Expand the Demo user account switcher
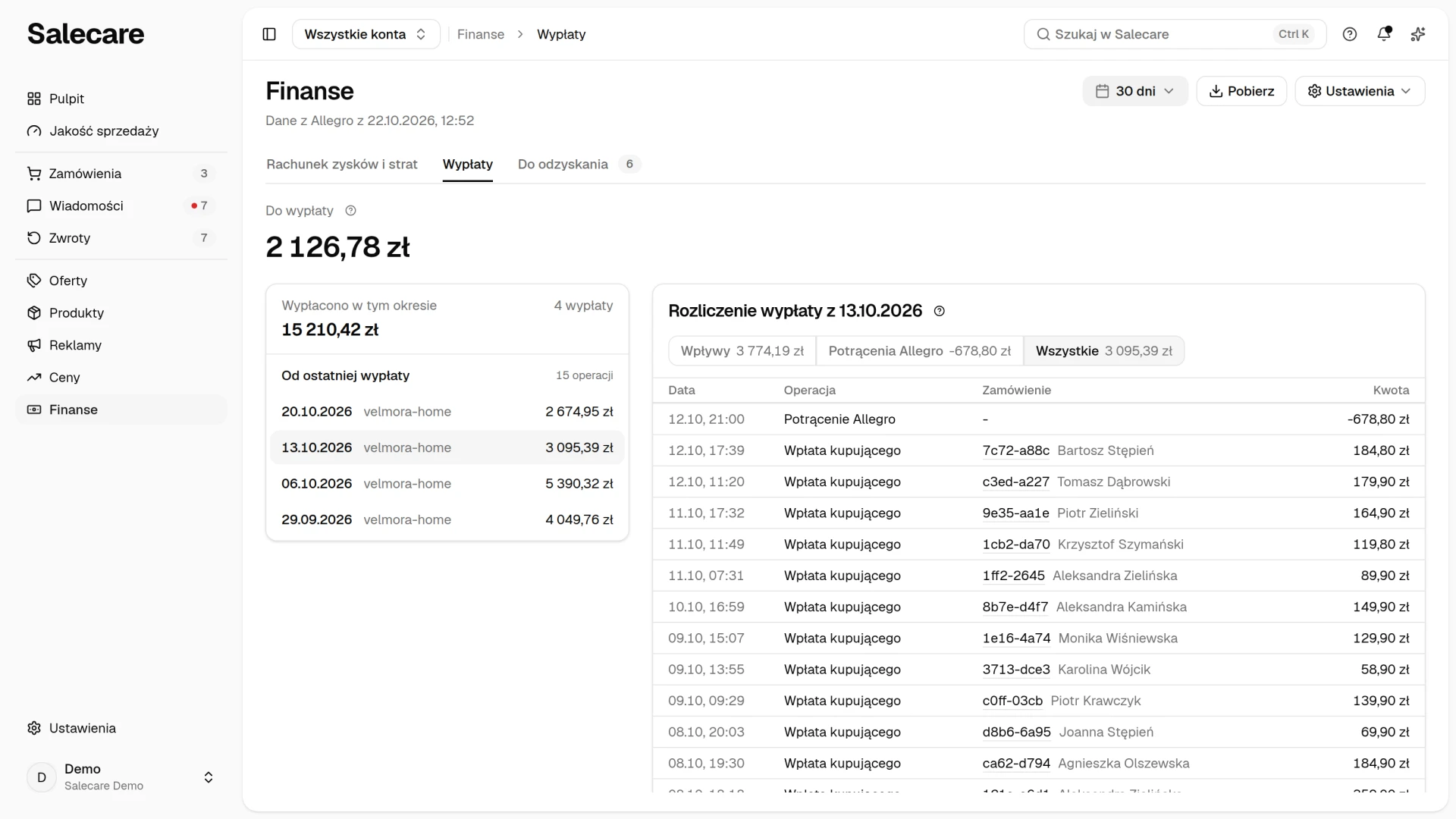This screenshot has height=819, width=1456. 121,777
